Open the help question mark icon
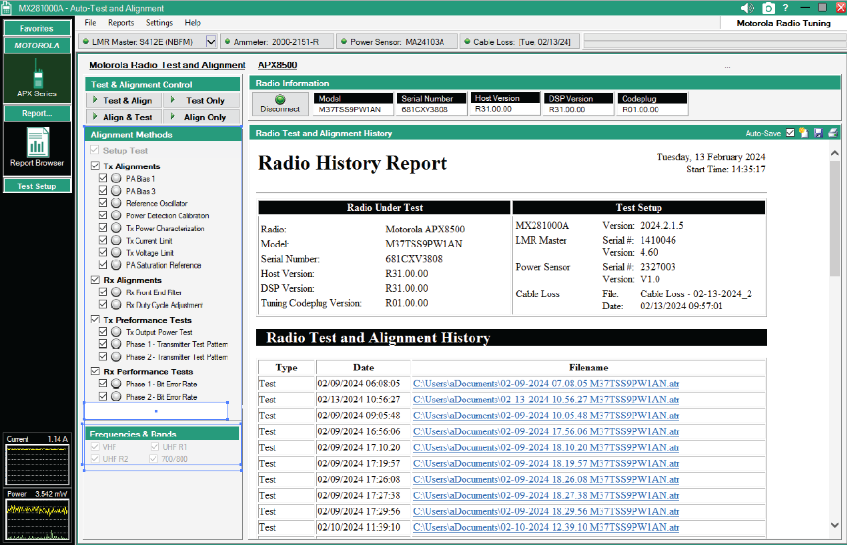The width and height of the screenshot is (847, 545). tap(785, 8)
